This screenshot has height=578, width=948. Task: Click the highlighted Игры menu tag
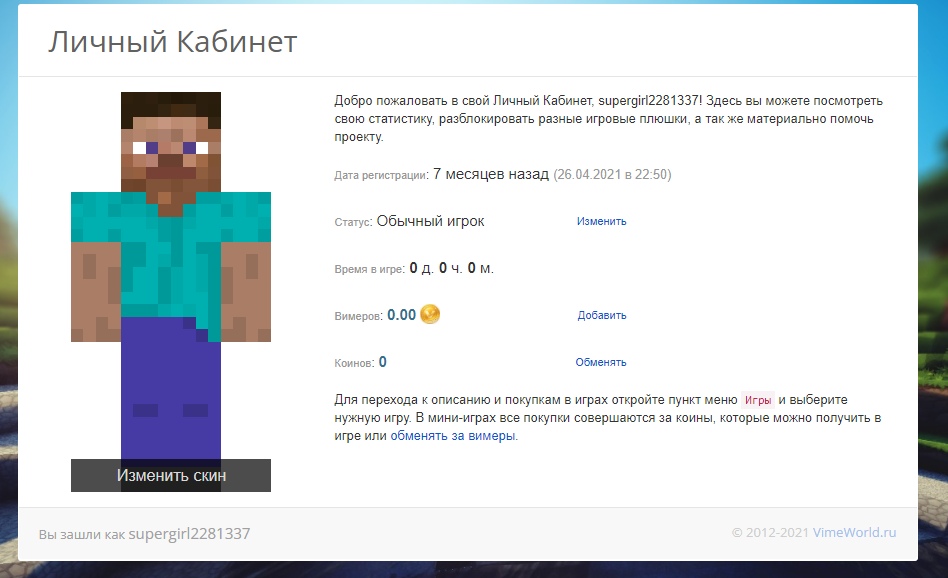pyautogui.click(x=758, y=400)
